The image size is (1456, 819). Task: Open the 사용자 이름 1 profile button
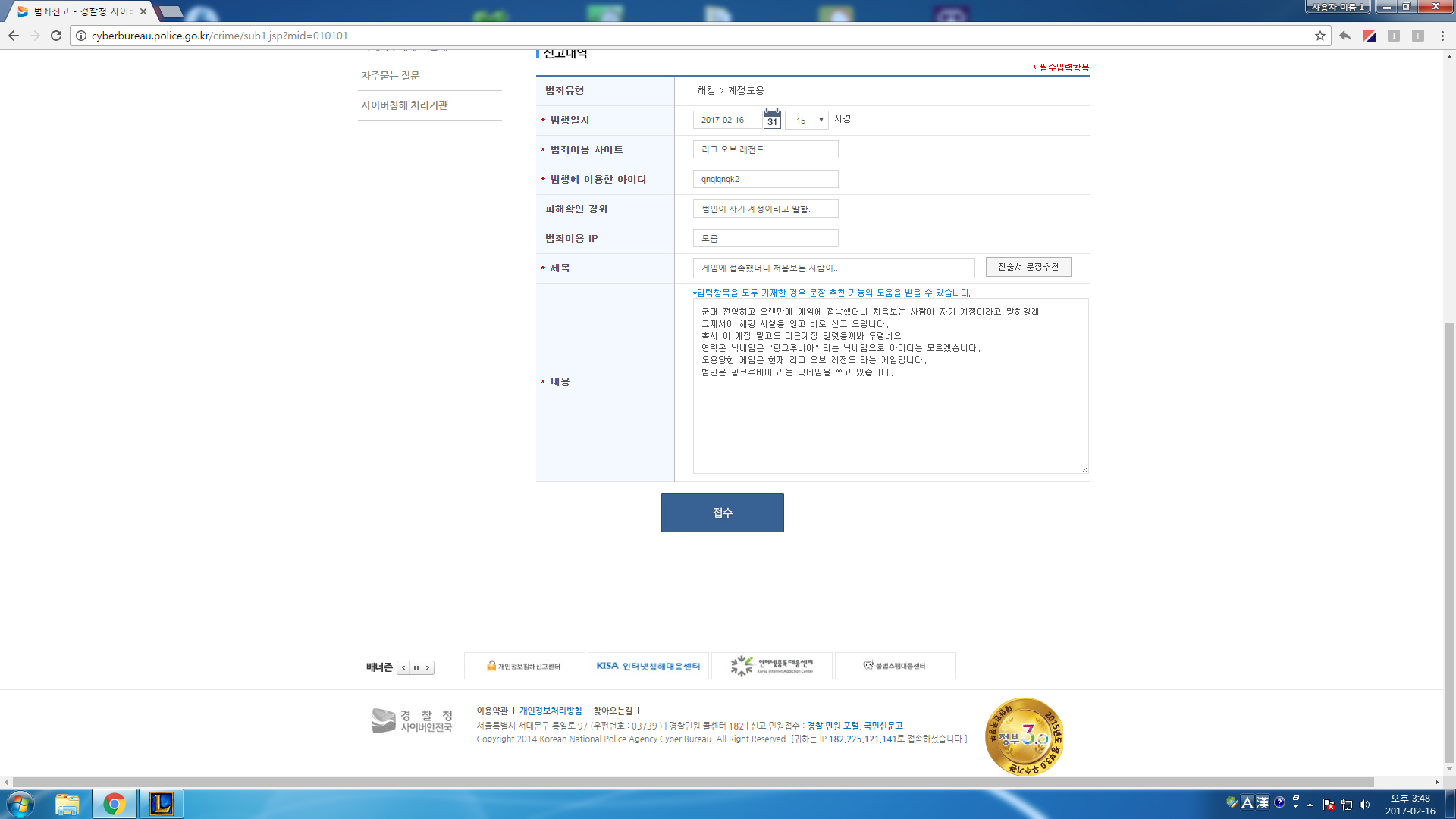point(1337,7)
